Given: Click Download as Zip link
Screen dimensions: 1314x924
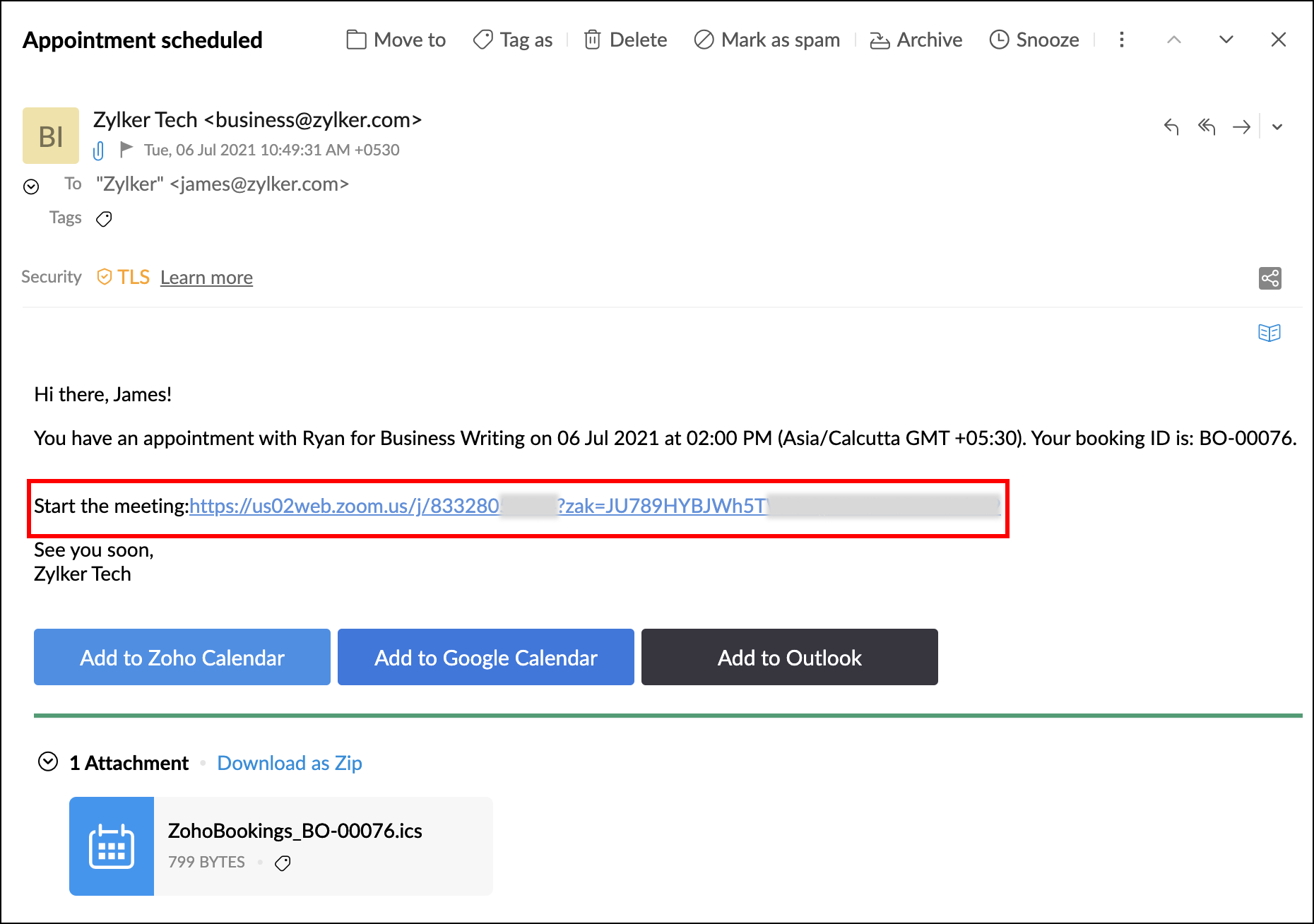Looking at the screenshot, I should pos(290,763).
